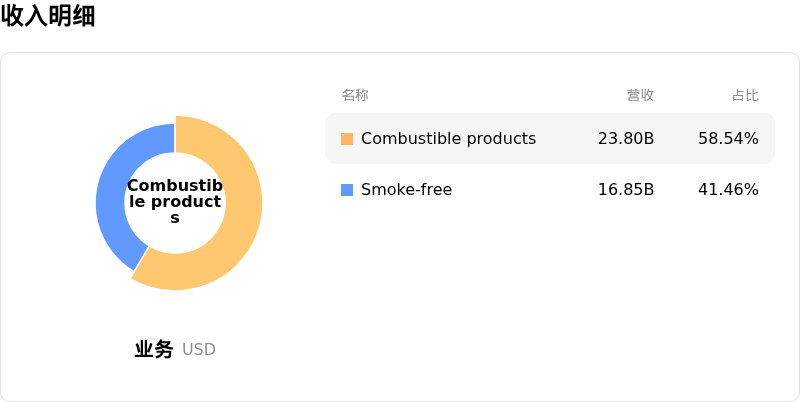Click the 58.54% share value

(728, 139)
